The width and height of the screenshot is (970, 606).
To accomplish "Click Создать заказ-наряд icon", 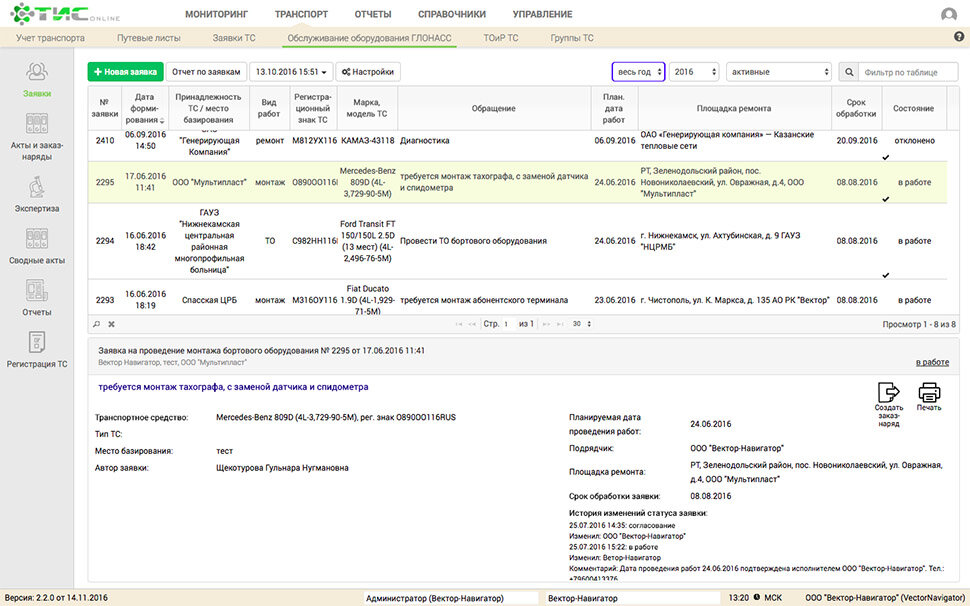I will pos(888,404).
